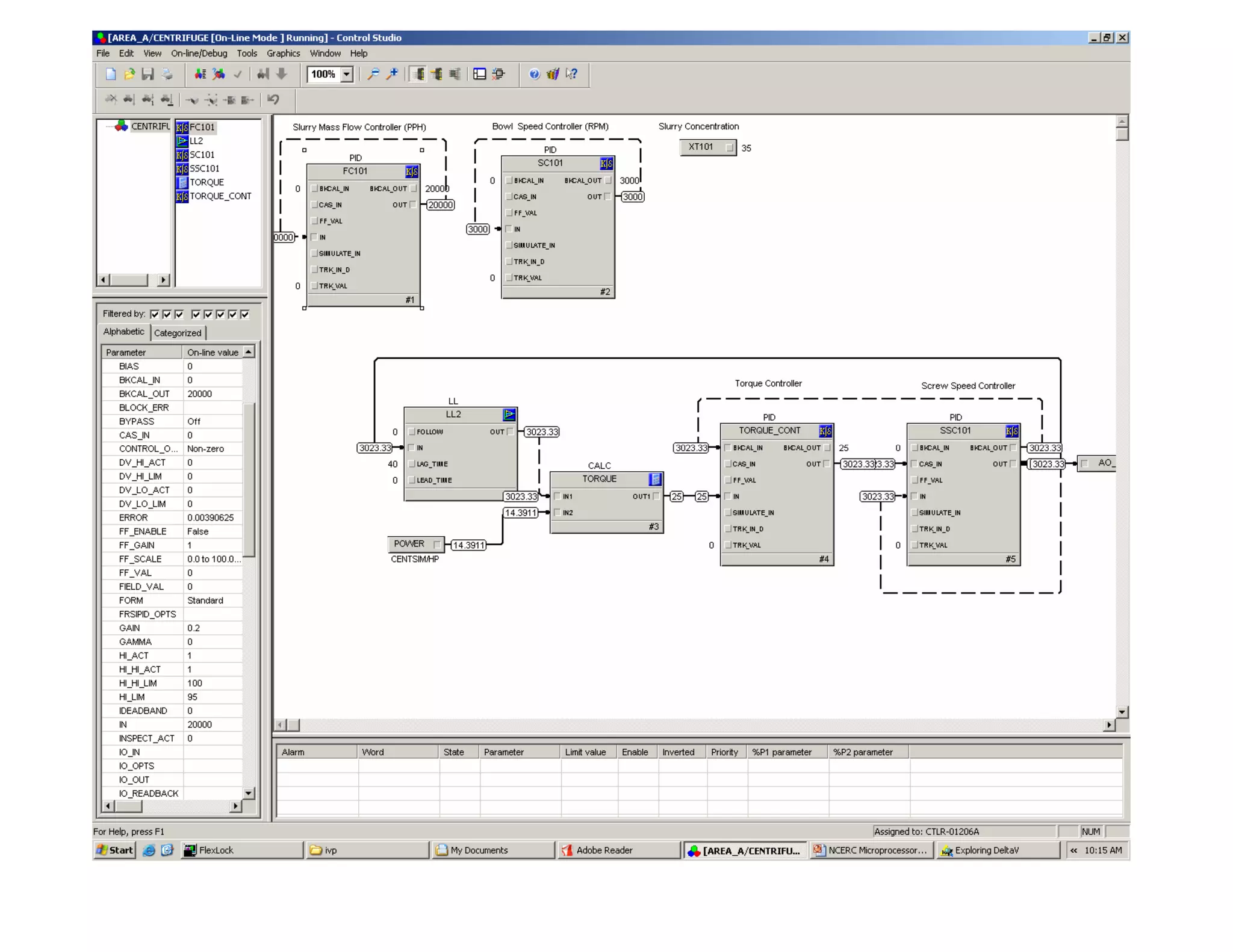Click the New document toolbar icon
The width and height of the screenshot is (1233, 952).
point(111,74)
